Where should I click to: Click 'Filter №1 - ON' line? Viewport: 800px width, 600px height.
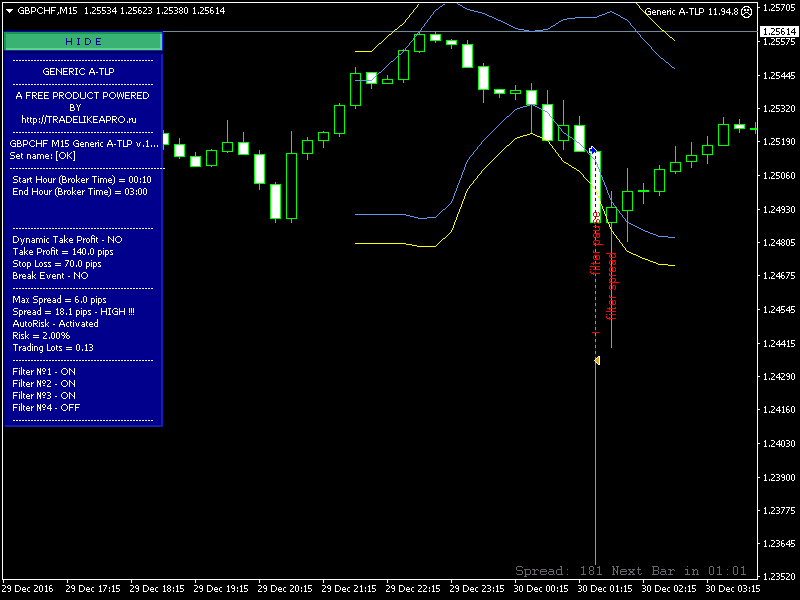43,371
